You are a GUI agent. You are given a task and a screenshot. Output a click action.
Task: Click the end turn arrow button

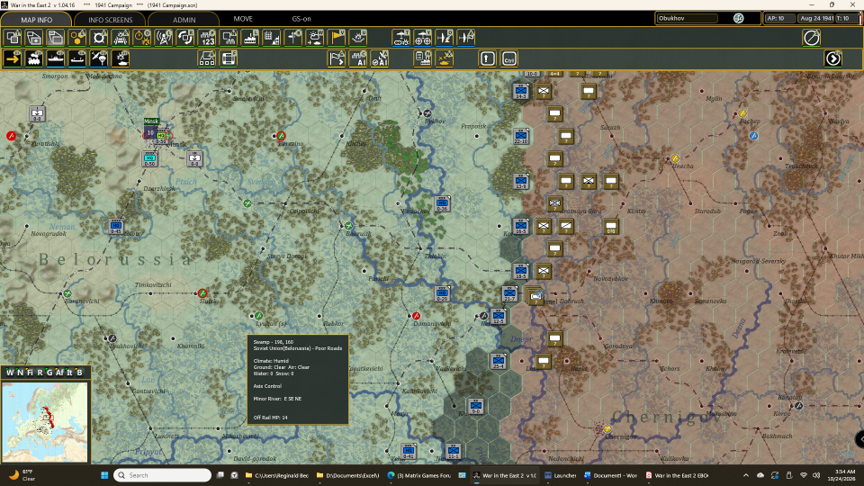coord(833,58)
